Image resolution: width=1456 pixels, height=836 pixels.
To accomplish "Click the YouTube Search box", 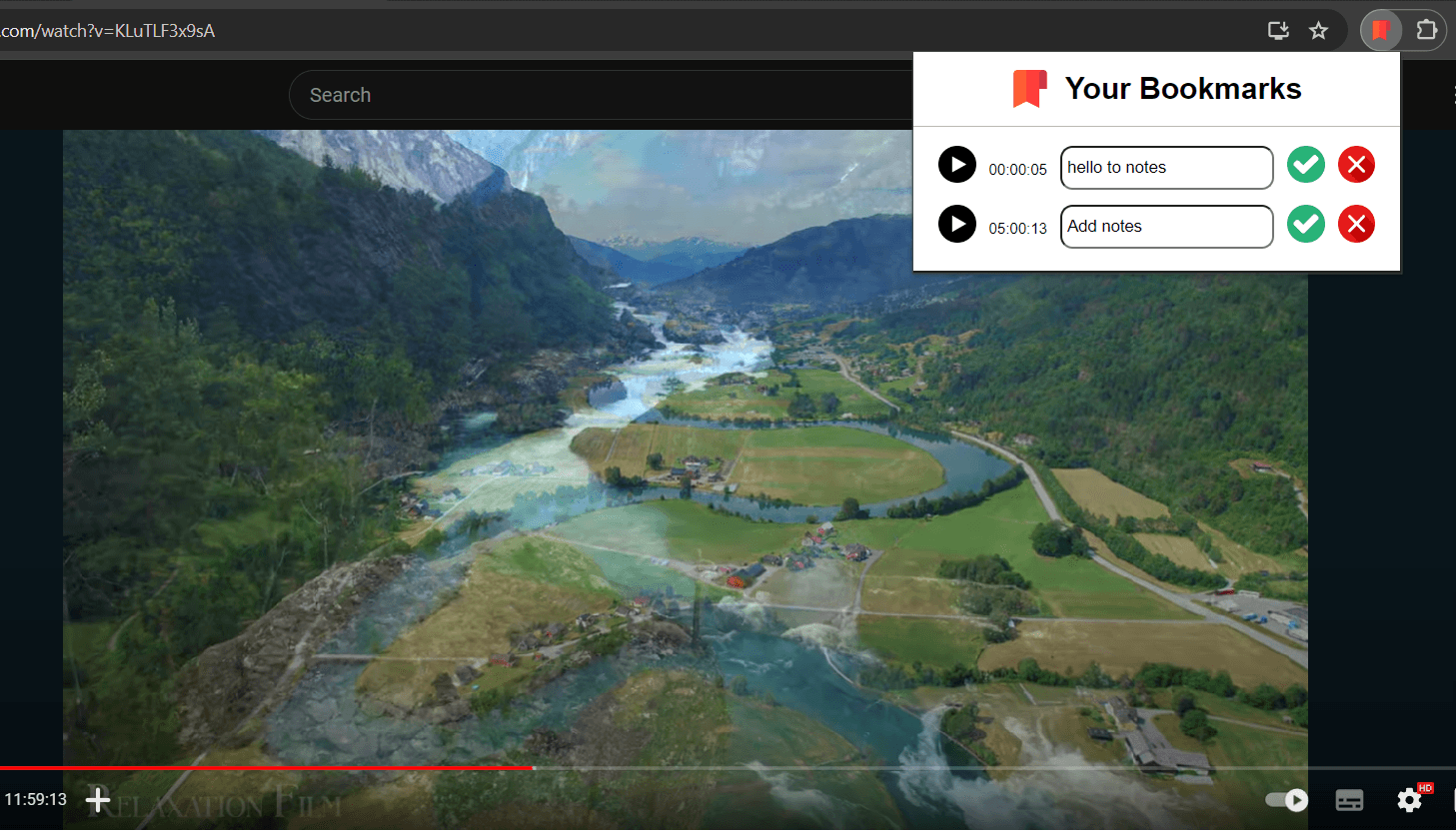I will tap(600, 95).
